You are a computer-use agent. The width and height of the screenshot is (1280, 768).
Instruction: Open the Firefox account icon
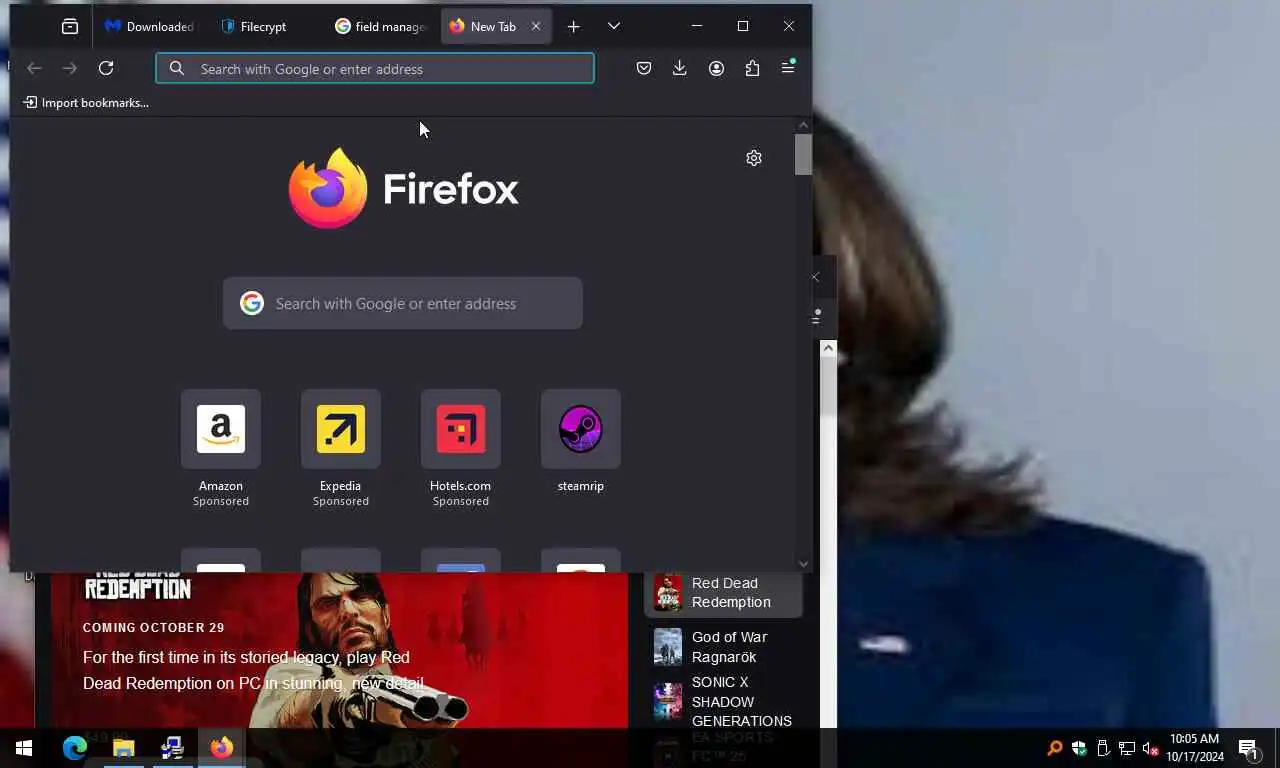pyautogui.click(x=716, y=68)
